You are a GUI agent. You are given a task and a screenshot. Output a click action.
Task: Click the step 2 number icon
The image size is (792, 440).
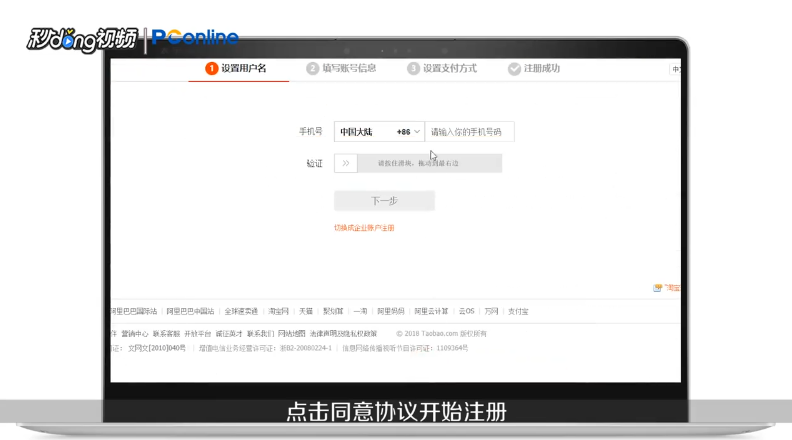click(x=312, y=68)
